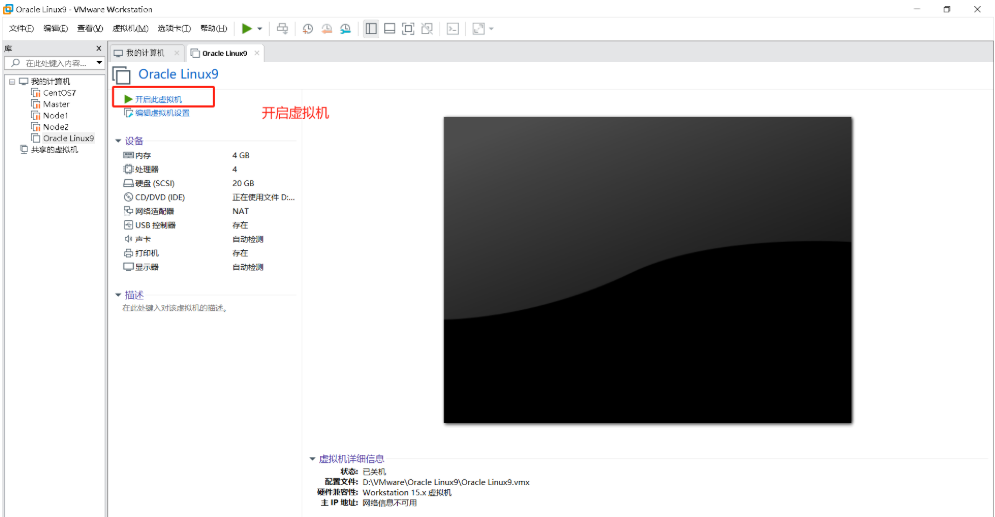995x517 pixels.
Task: Click the Unity mode toolbar icon
Action: click(x=427, y=29)
